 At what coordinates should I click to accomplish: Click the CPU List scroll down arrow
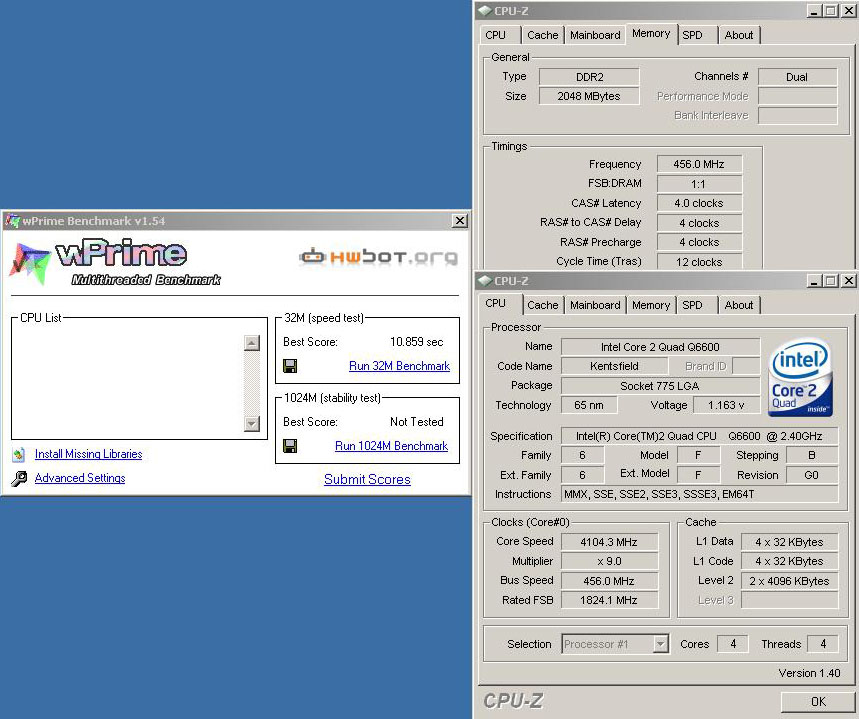[x=251, y=423]
